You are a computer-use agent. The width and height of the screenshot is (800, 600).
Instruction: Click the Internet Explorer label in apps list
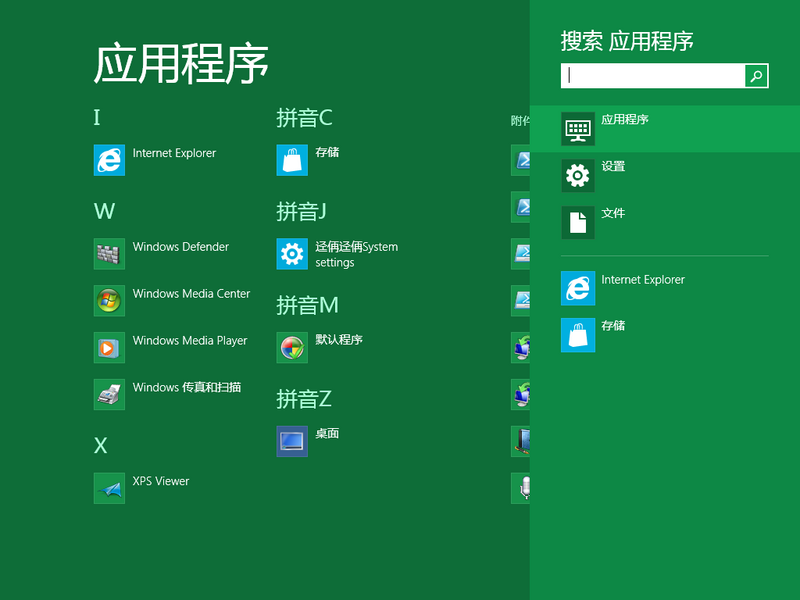[174, 153]
